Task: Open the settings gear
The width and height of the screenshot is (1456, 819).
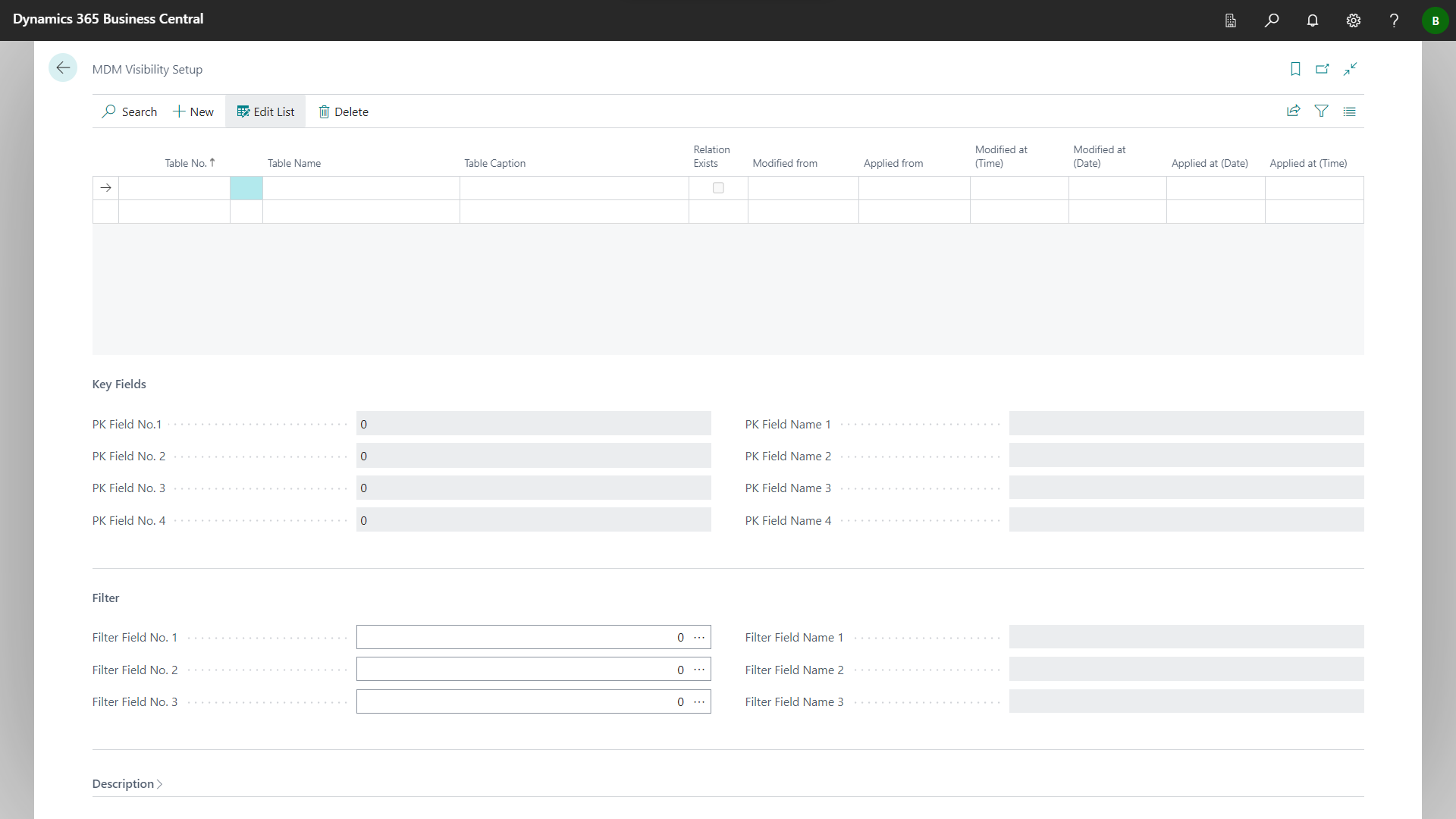Action: click(x=1354, y=20)
